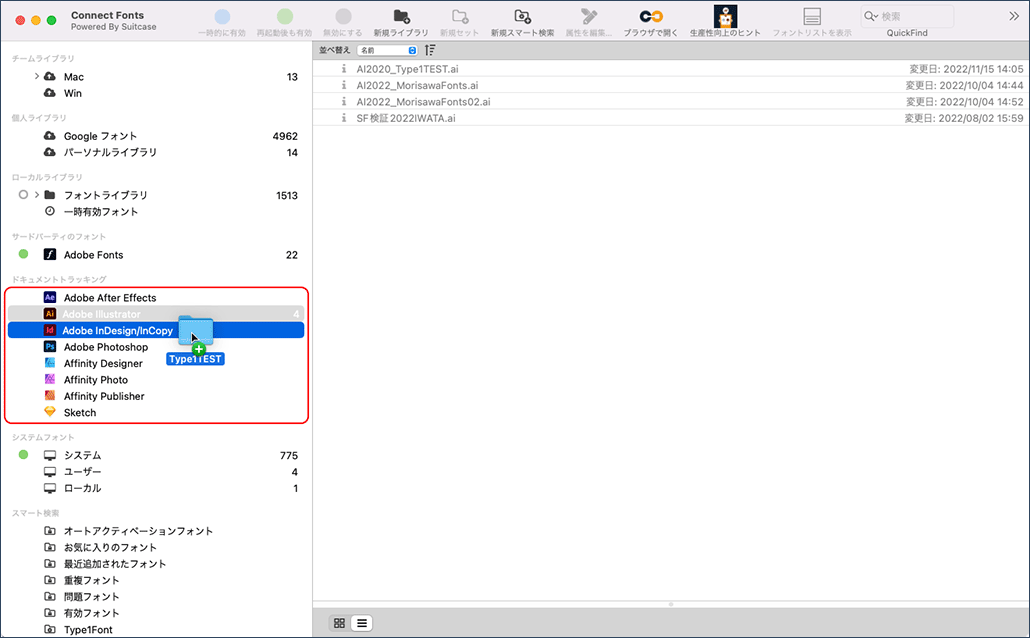Show the 生産性向上のヒント robot tips
This screenshot has width=1030, height=638.
point(725,16)
